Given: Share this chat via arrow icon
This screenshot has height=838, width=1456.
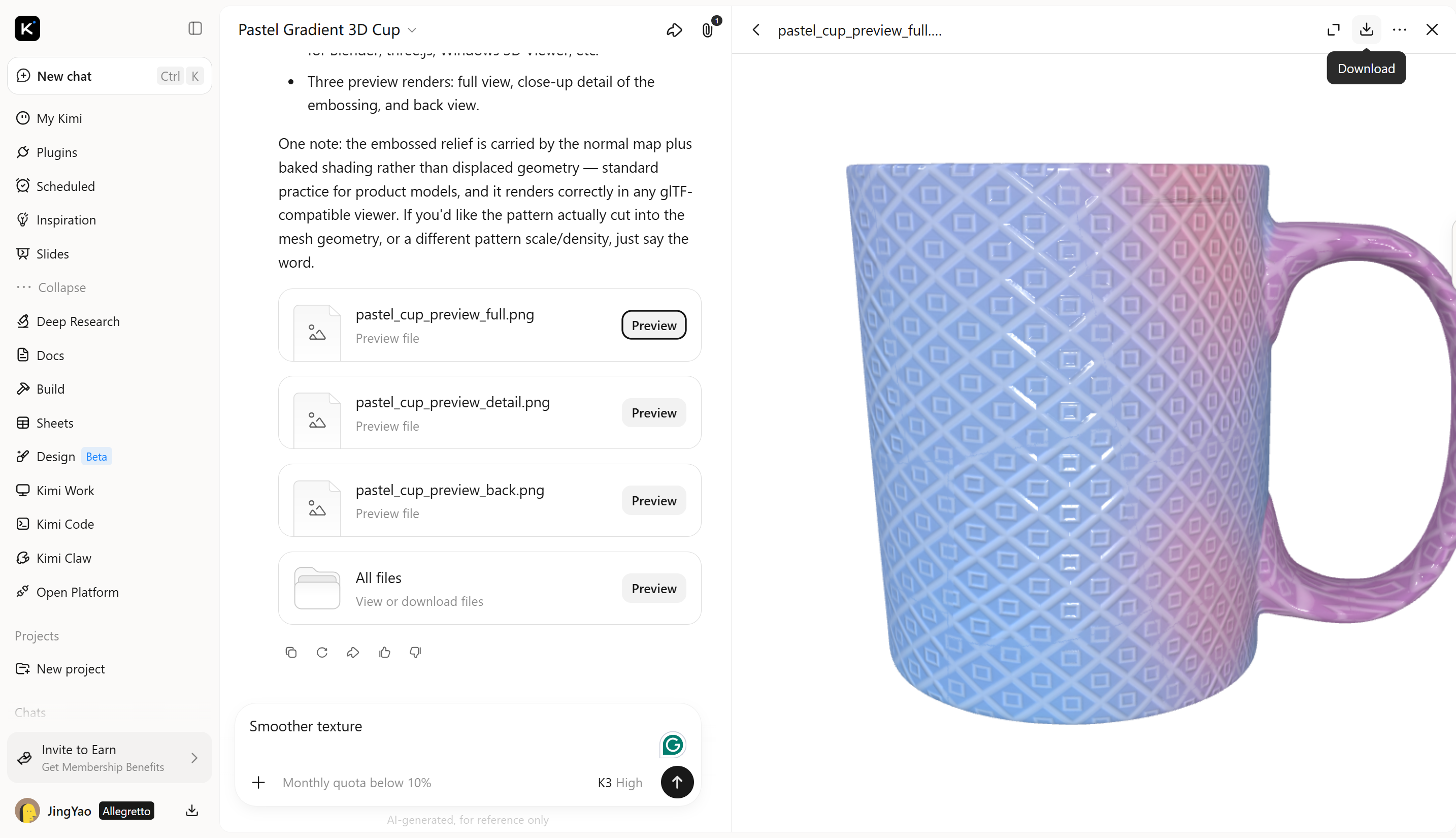Looking at the screenshot, I should pyautogui.click(x=674, y=30).
